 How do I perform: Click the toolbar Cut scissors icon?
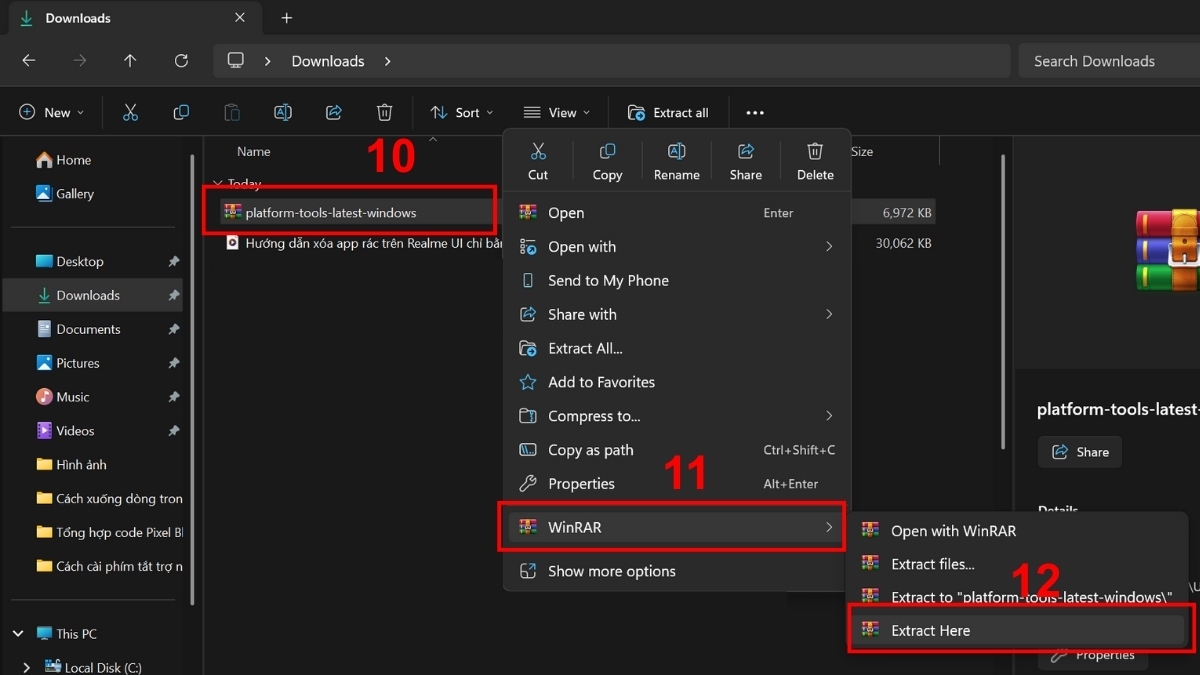(130, 113)
